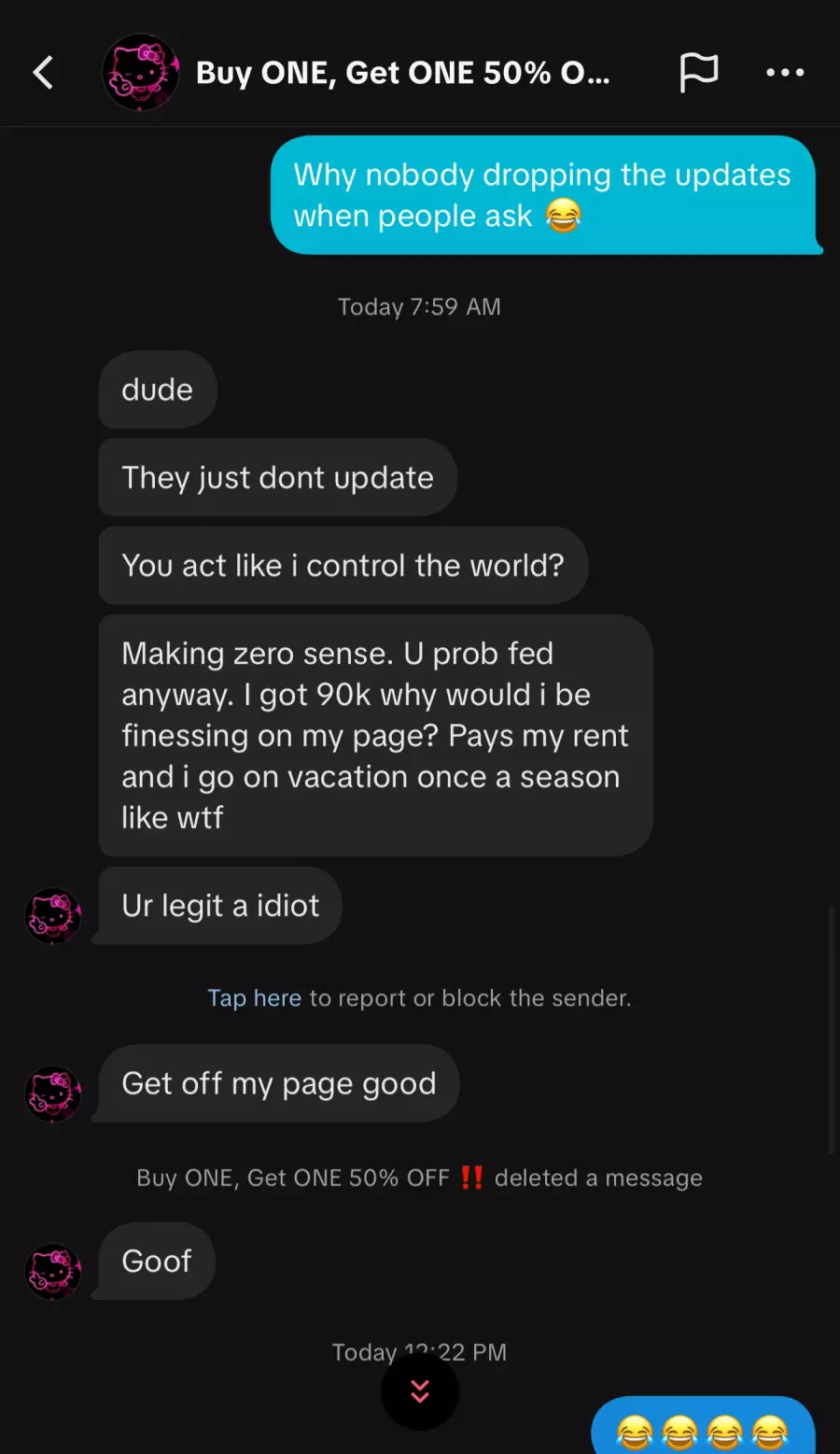Tap the back arrow in header
The image size is (840, 1454).
pyautogui.click(x=43, y=72)
